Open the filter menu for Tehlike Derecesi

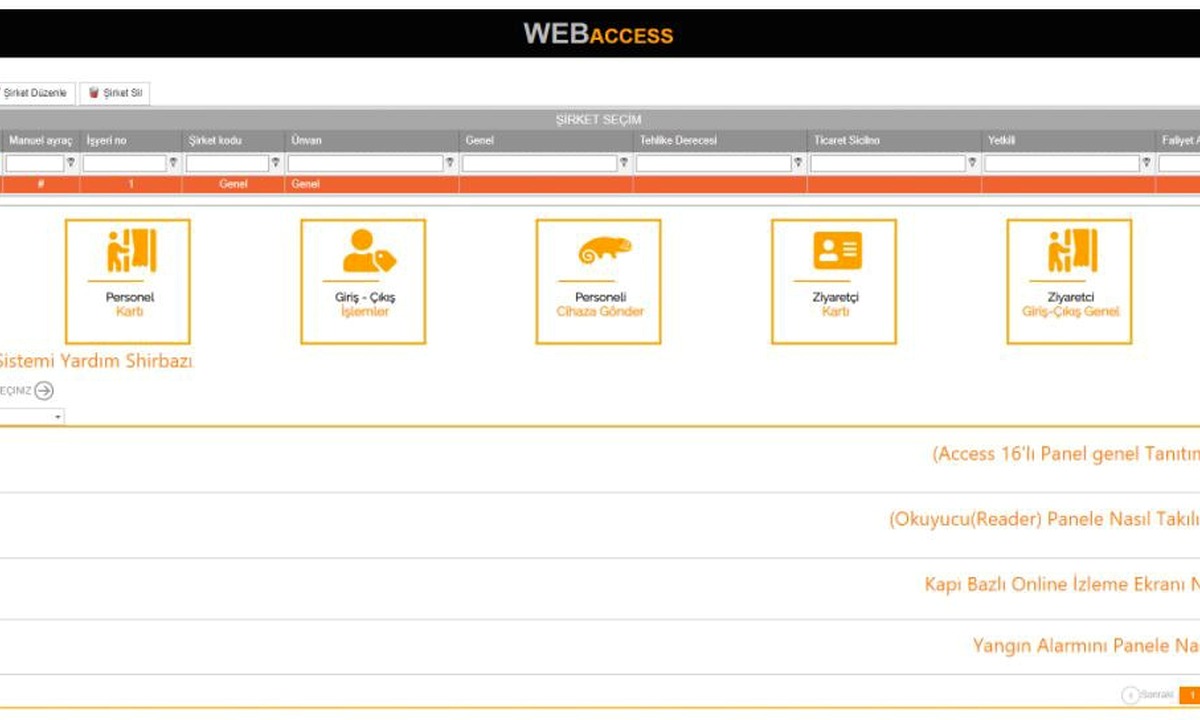click(x=797, y=162)
